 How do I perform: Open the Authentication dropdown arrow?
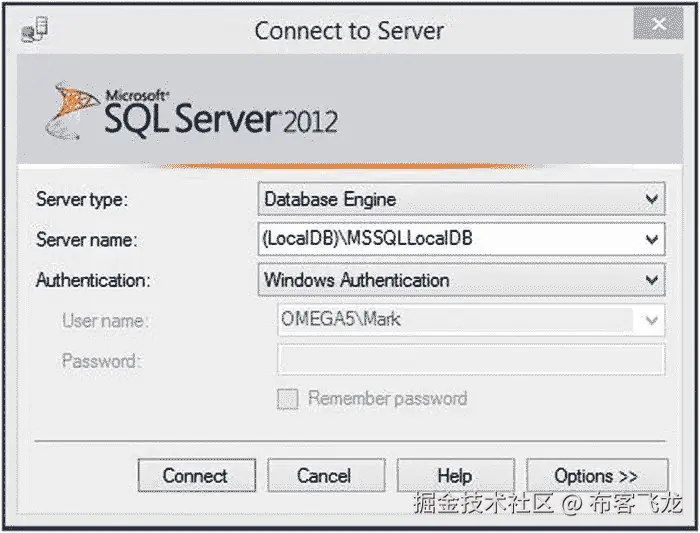[x=652, y=280]
